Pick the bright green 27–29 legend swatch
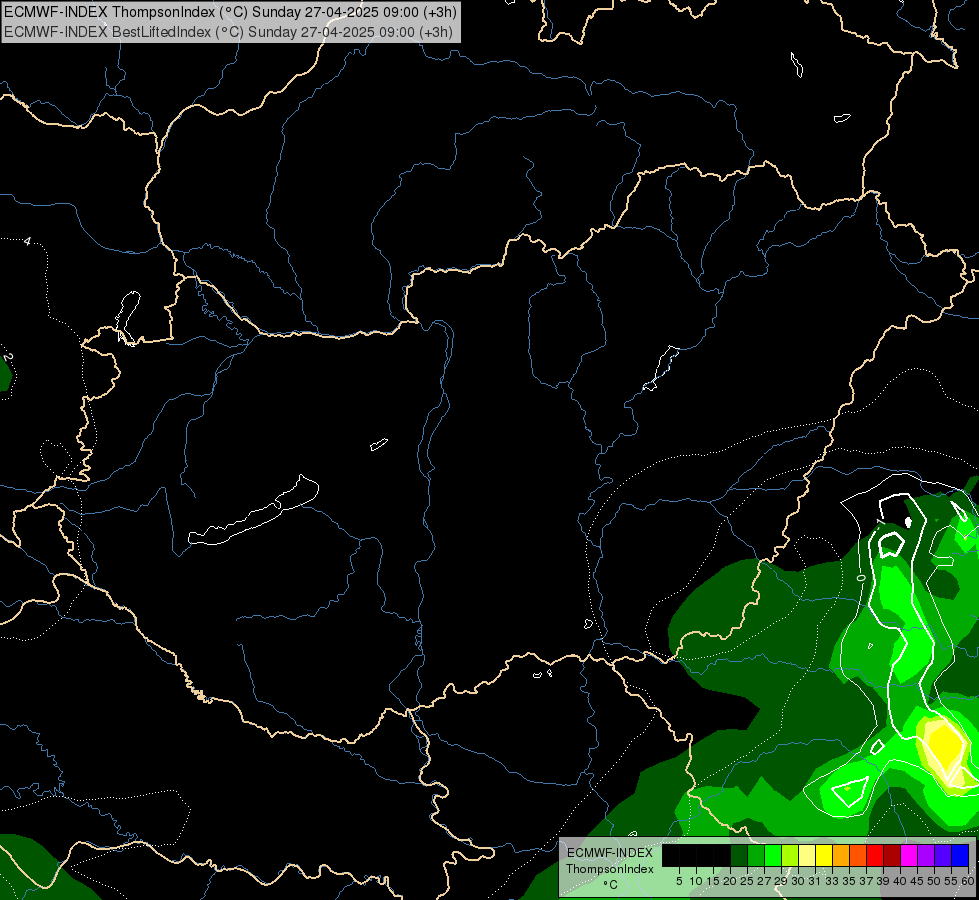The height and width of the screenshot is (900, 979). pyautogui.click(x=773, y=856)
